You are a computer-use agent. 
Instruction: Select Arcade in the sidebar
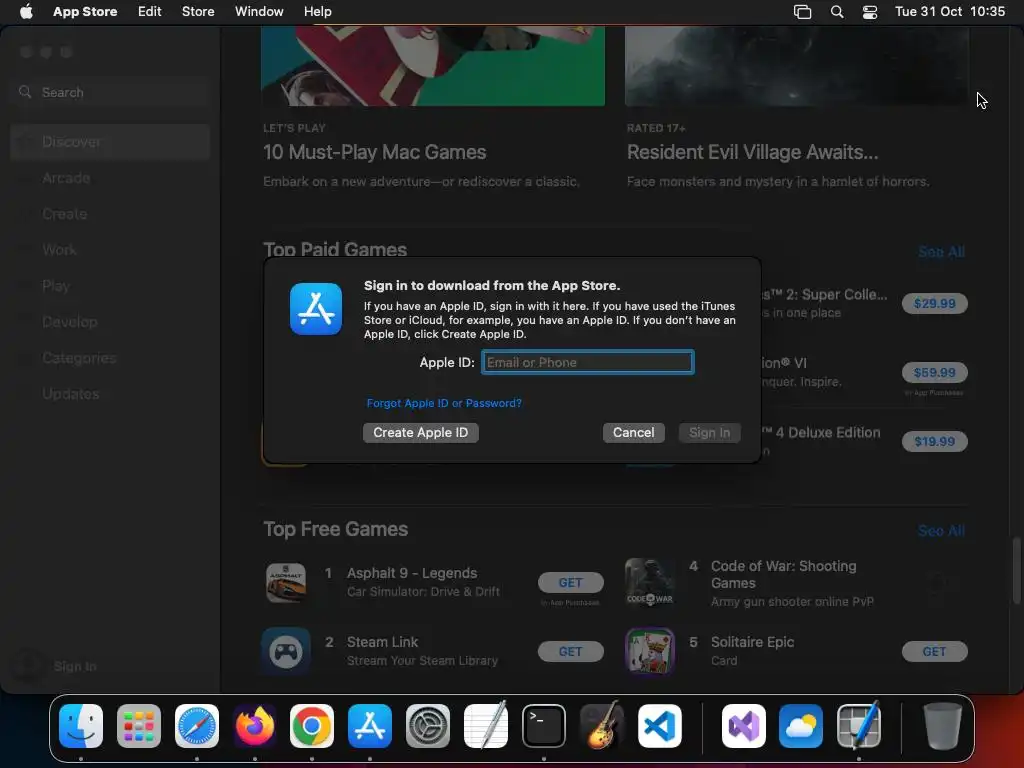pyautogui.click(x=110, y=178)
